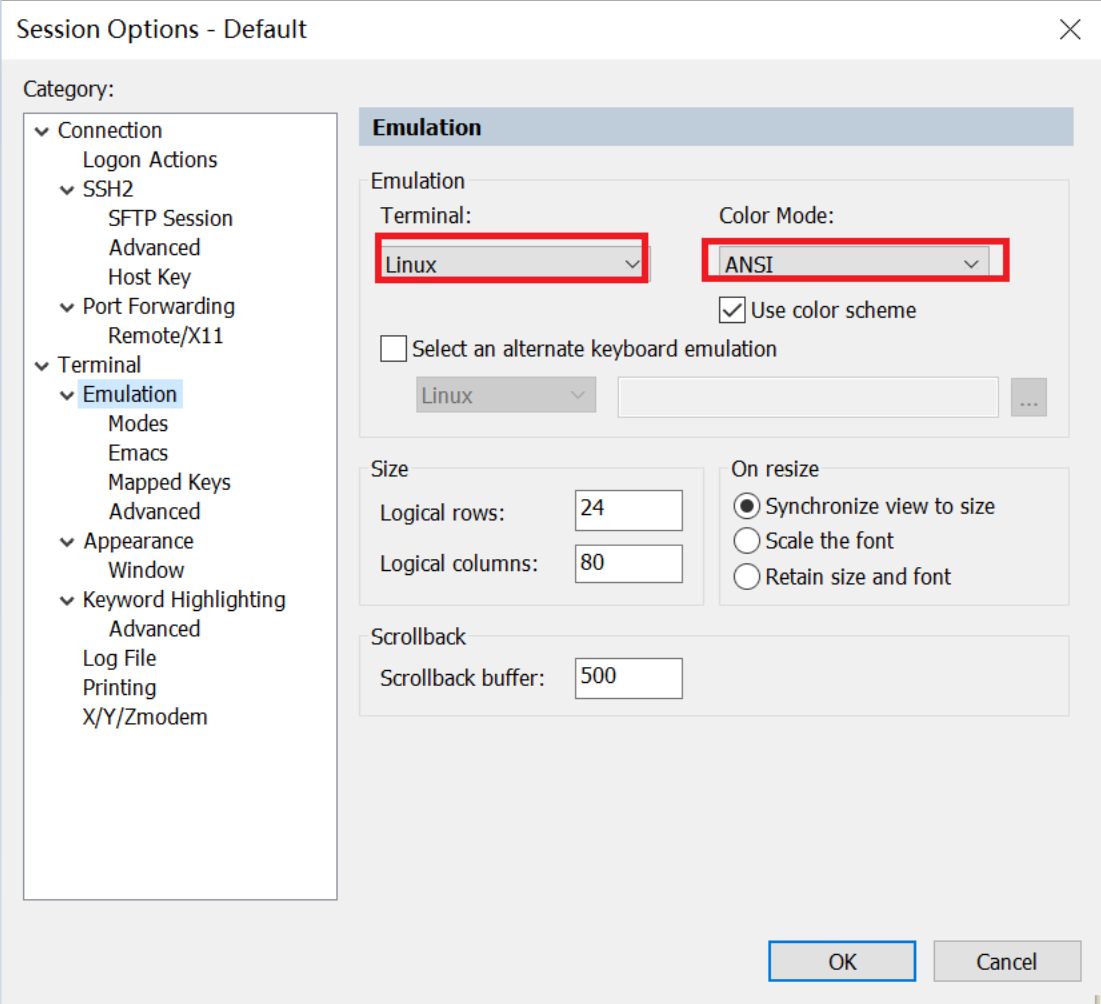
Task: Click the OK button
Action: point(842,961)
